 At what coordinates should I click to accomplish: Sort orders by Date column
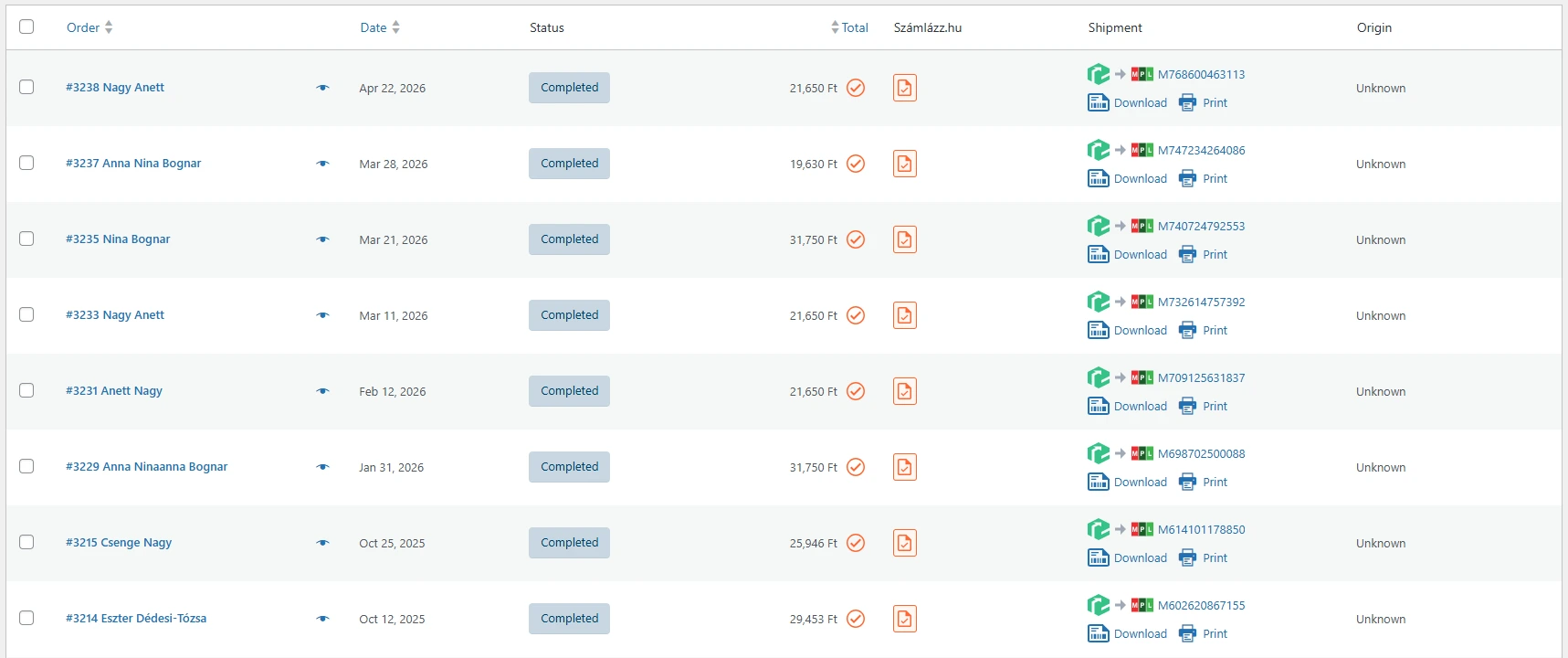(x=380, y=27)
